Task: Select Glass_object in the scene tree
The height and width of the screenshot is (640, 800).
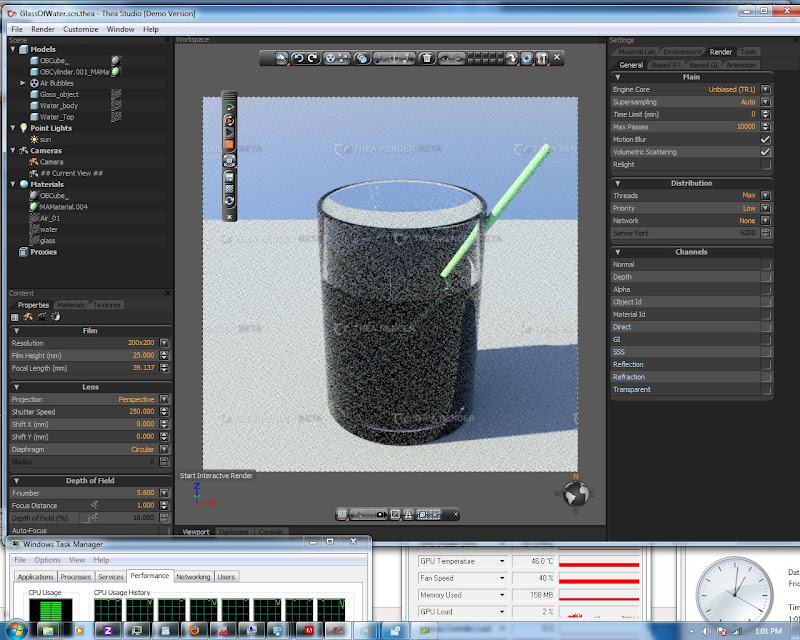Action: (61, 94)
